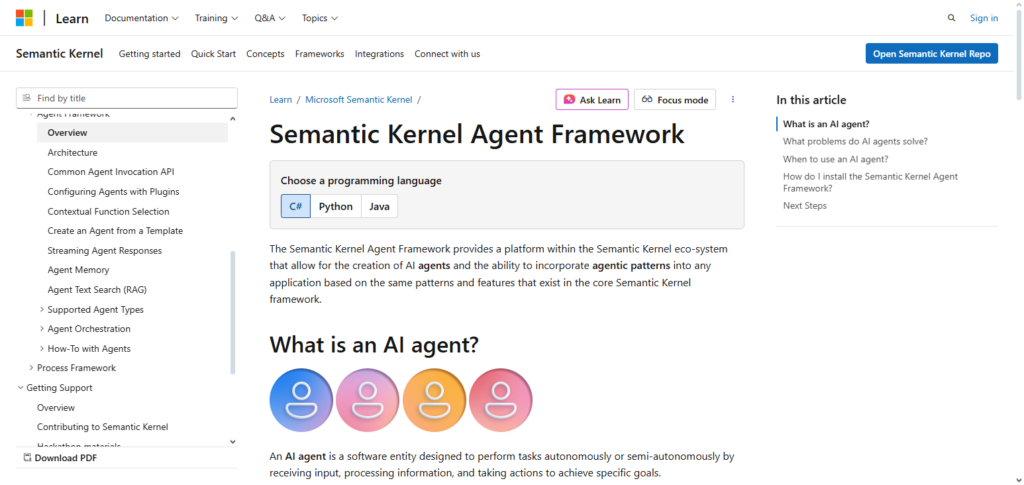Click the Find by title input
Viewport: 1024px width, 485px height.
click(x=127, y=98)
